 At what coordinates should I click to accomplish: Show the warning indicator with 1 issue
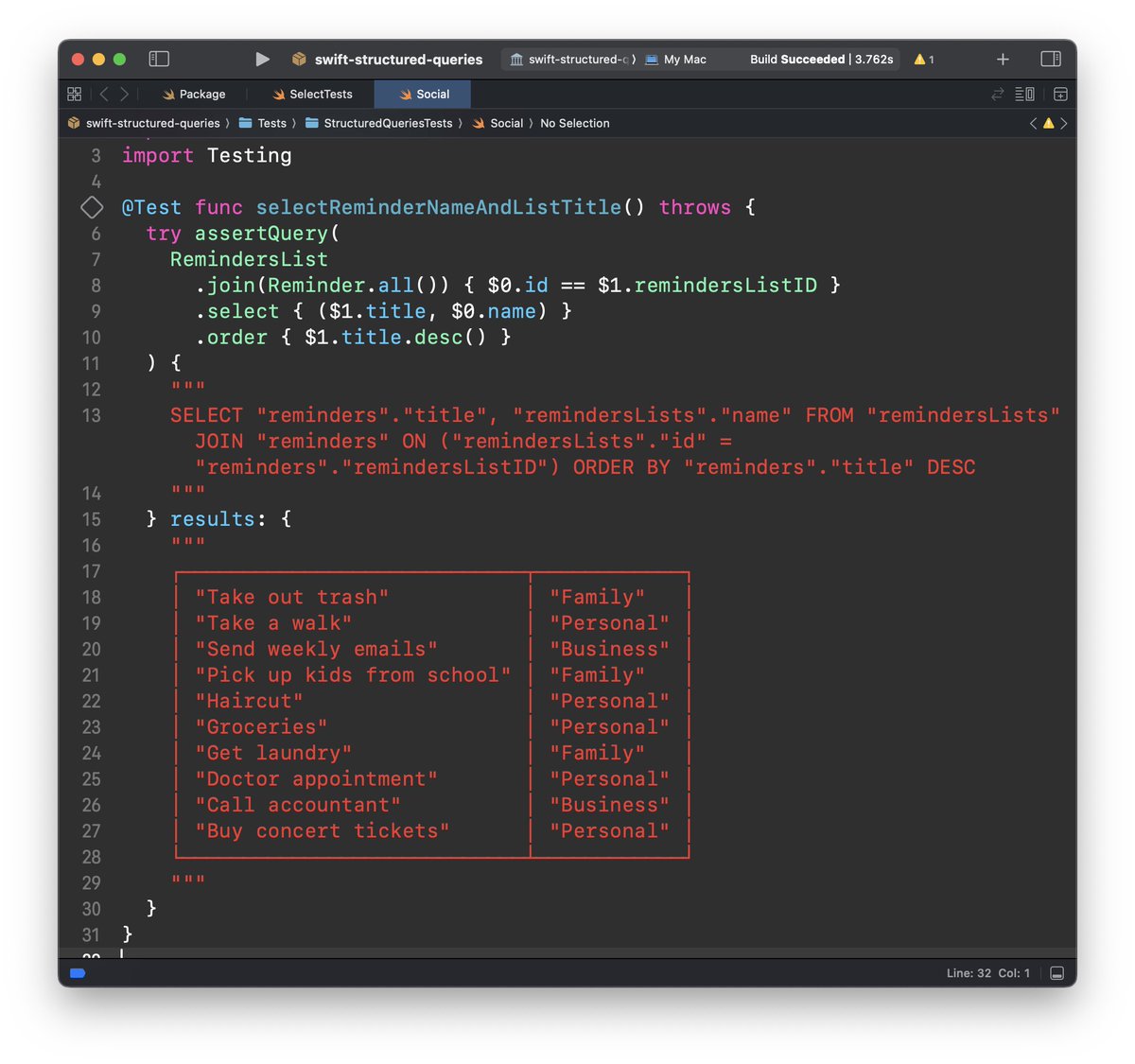(x=924, y=59)
